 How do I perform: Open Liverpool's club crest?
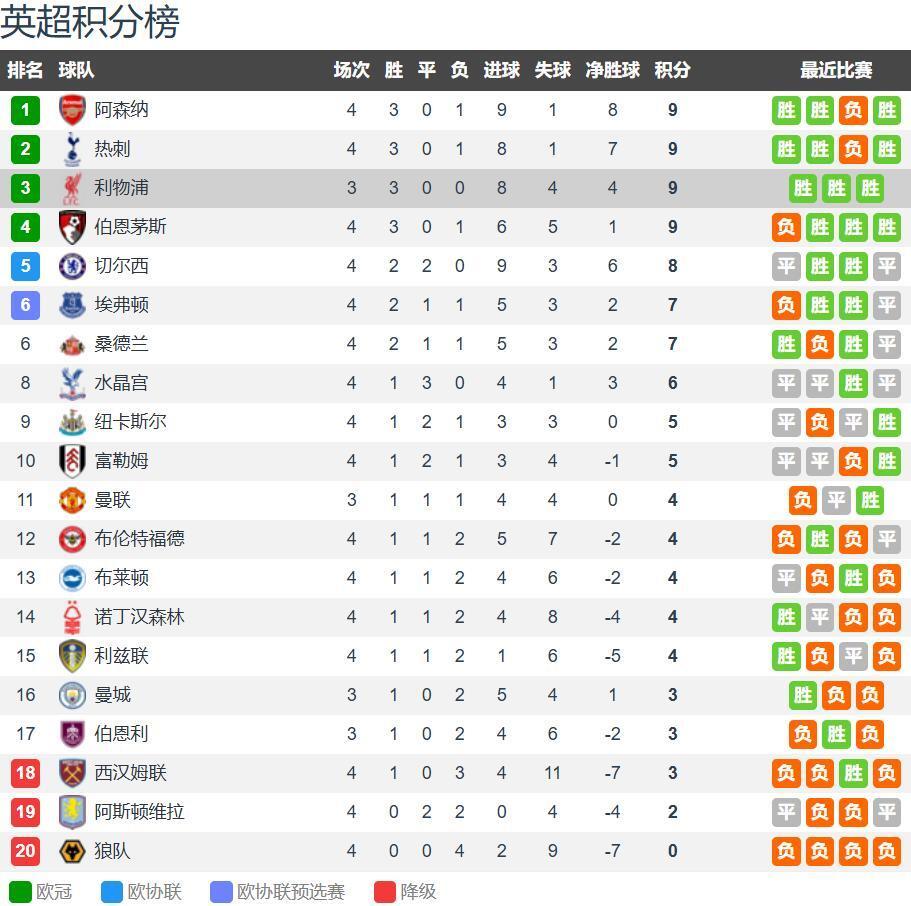click(x=72, y=188)
